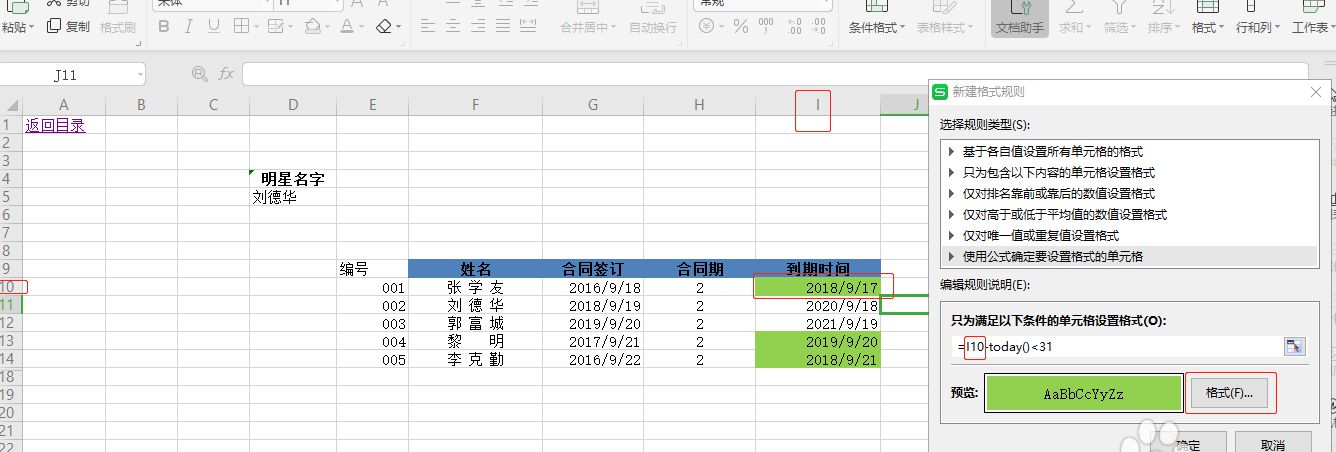Click the 取消 button in dialog
The width and height of the screenshot is (1336, 452).
1273,444
